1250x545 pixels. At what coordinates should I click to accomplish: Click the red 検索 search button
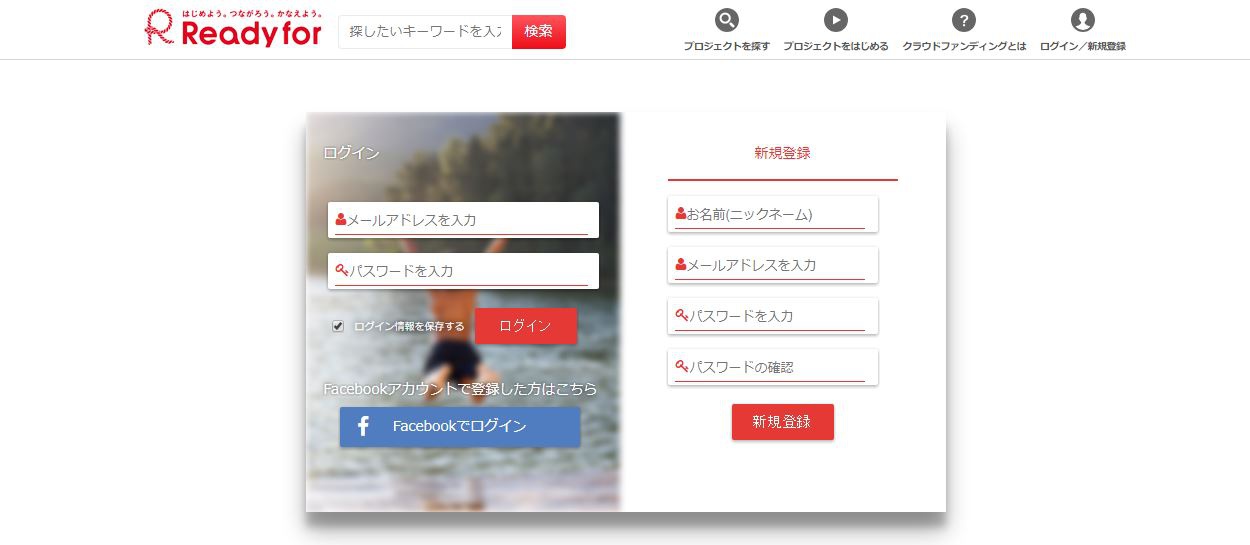[x=539, y=32]
